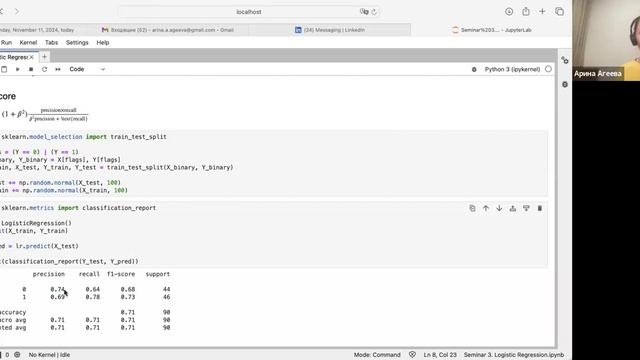
Task: Open a new launcher tab in JupyterLab
Action: (x=44, y=57)
